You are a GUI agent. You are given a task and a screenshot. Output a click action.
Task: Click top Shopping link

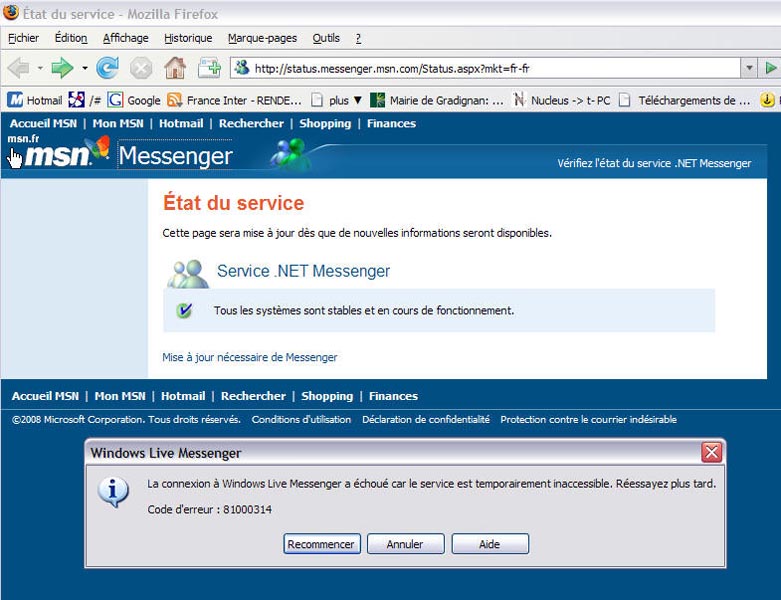(325, 123)
